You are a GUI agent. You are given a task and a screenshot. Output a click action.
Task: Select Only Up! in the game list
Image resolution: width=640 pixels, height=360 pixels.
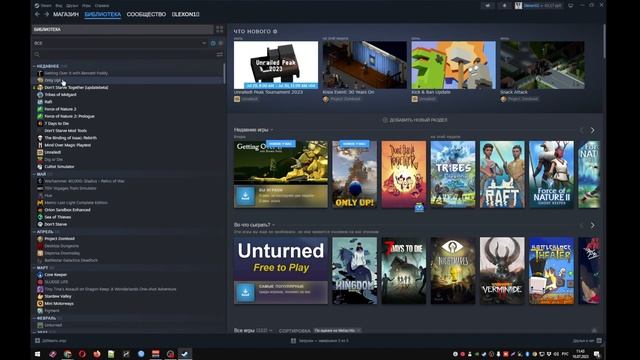point(53,80)
